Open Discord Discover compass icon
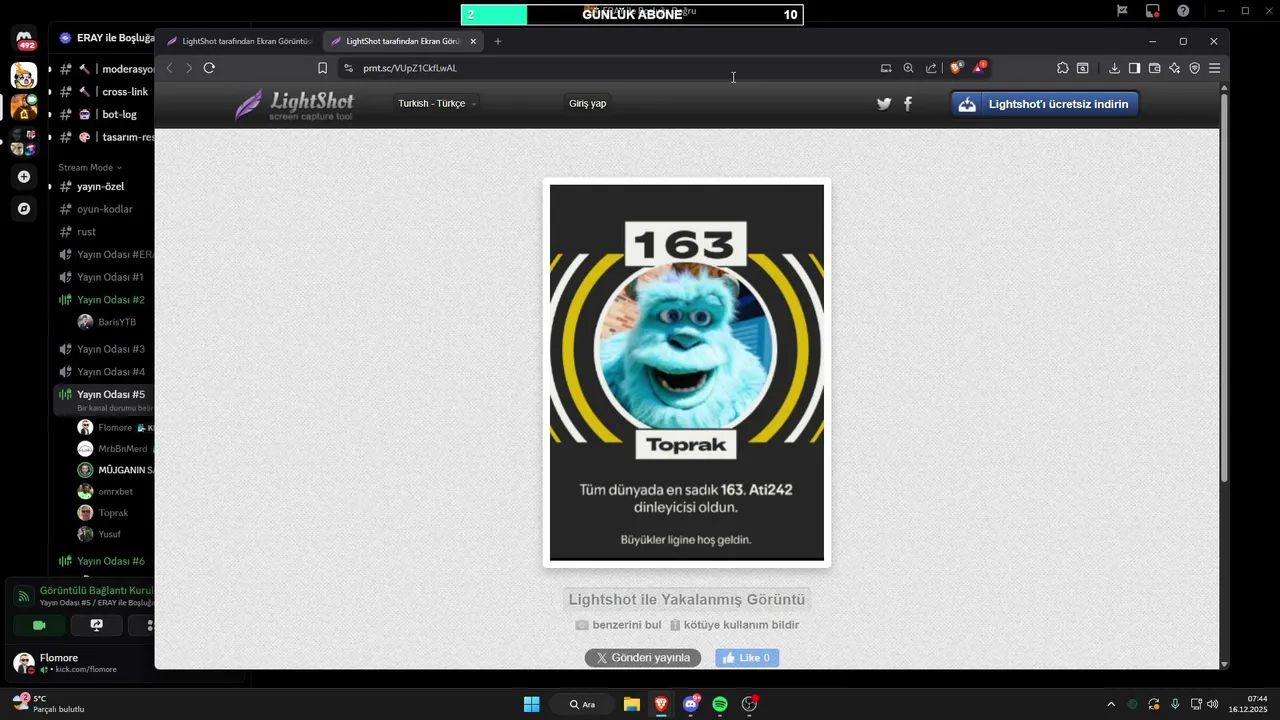 [24, 209]
